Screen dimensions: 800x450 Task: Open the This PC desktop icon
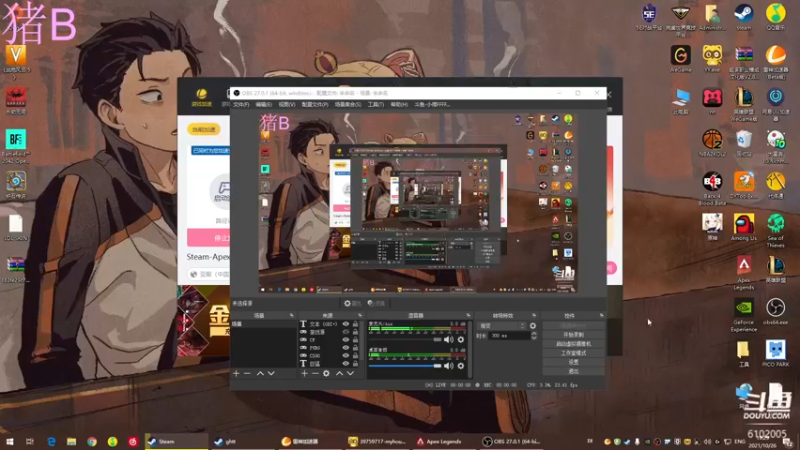pos(680,100)
